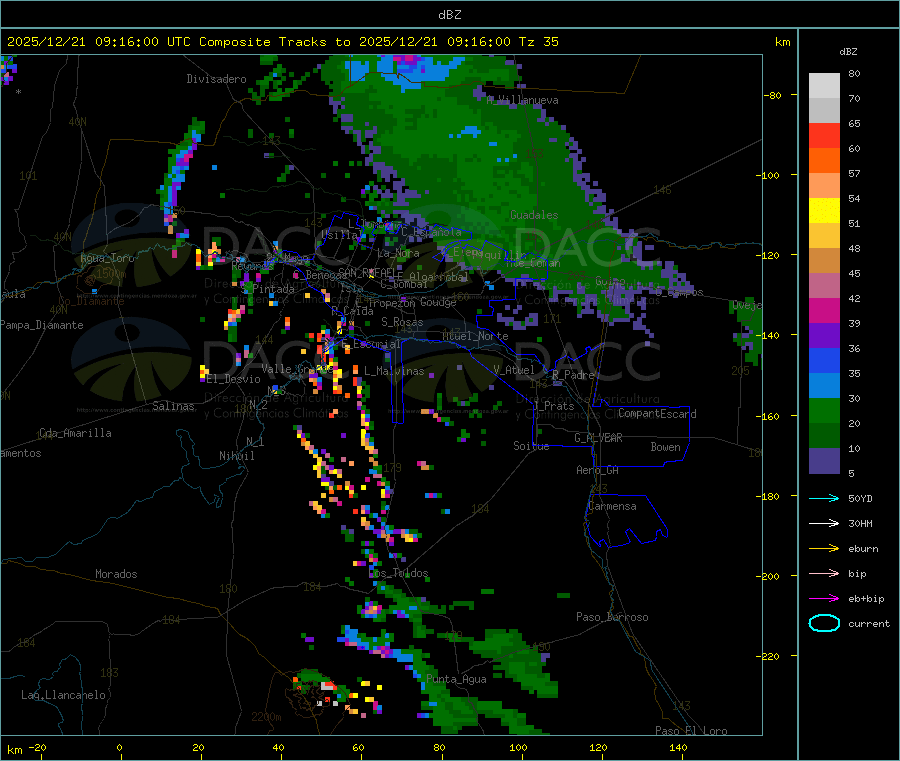This screenshot has height=761, width=900.
Task: Click the 'km' label at bottom left
Action: [x=14, y=750]
